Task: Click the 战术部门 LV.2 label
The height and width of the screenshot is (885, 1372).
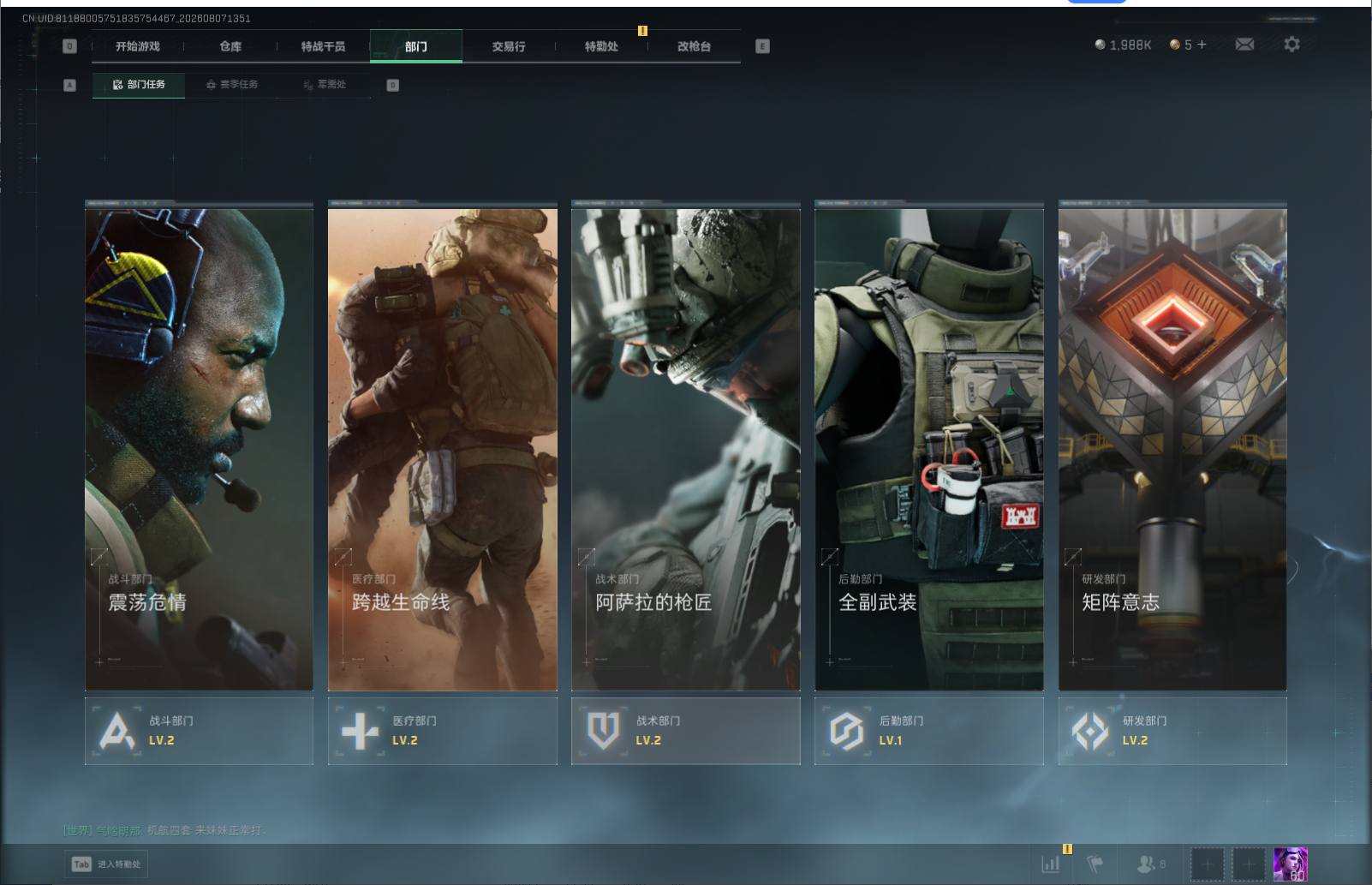Action: pyautogui.click(x=648, y=740)
